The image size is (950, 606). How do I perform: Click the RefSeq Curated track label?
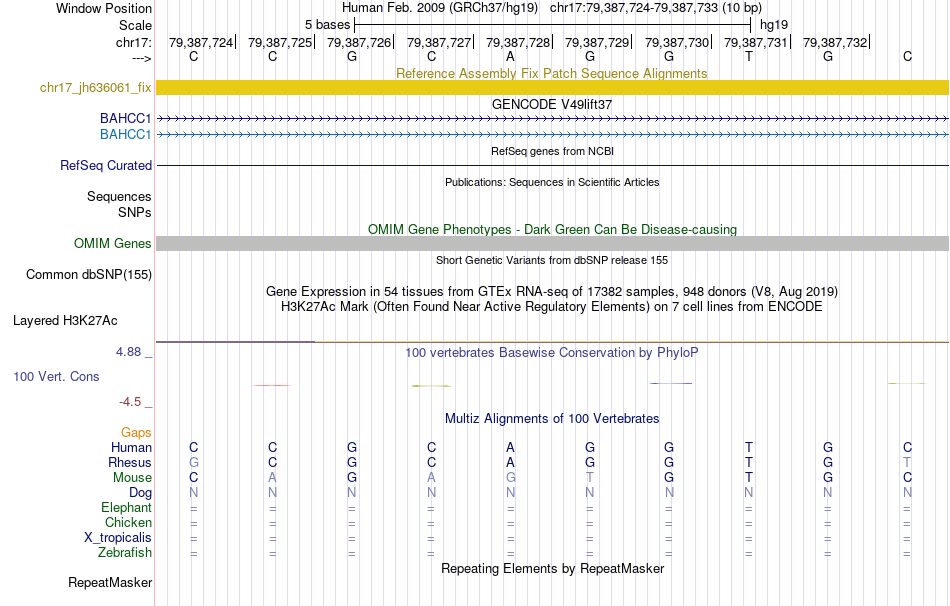tap(106, 165)
